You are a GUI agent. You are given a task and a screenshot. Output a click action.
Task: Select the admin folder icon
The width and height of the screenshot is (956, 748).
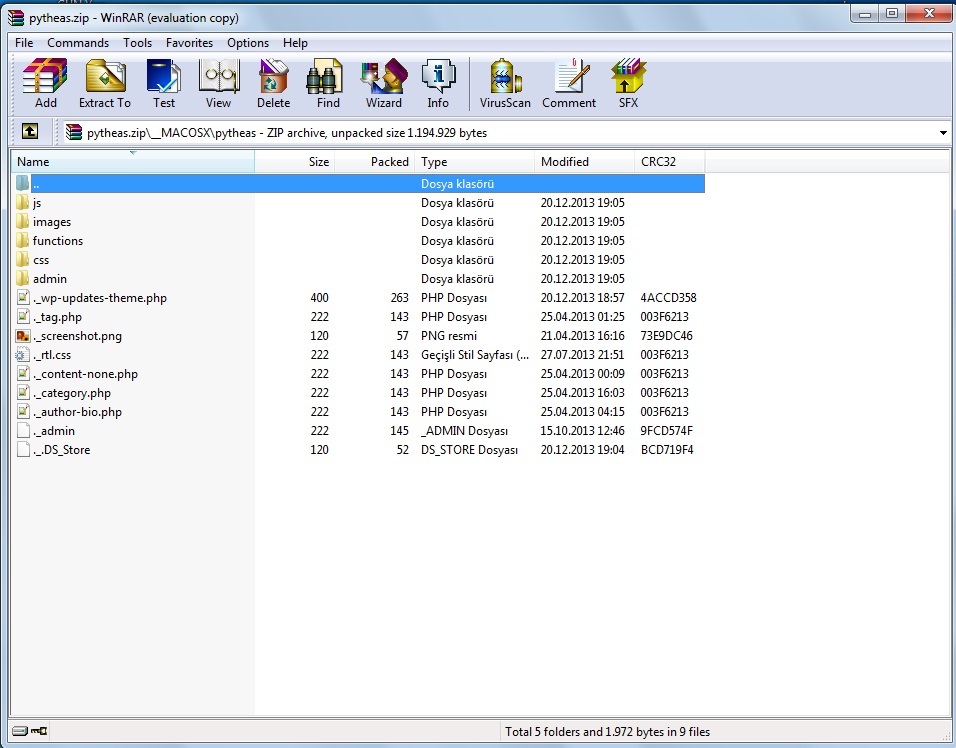pos(23,278)
